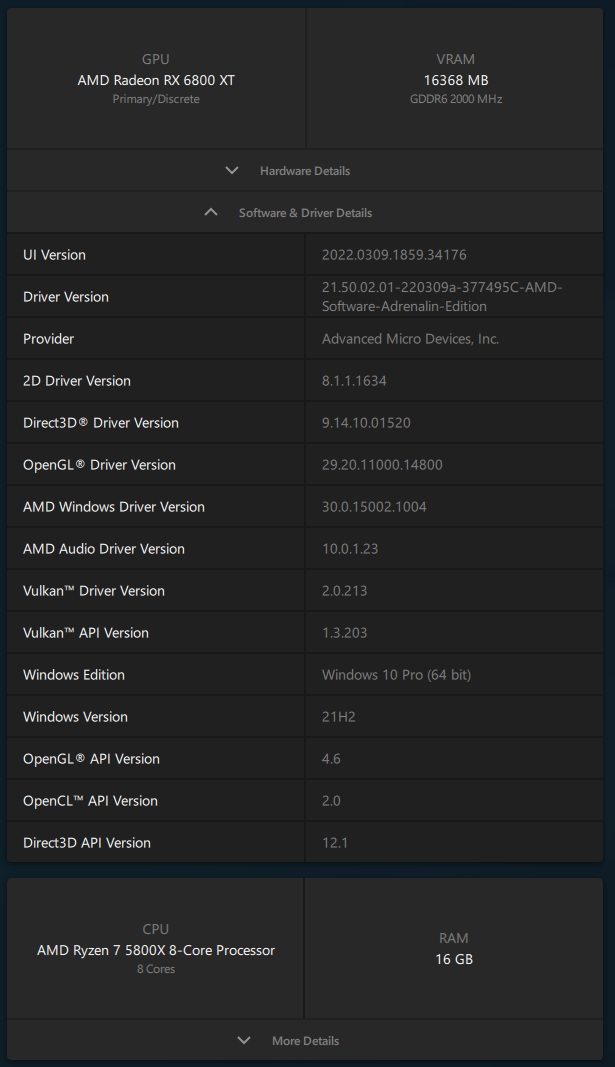Select the Advanced Micro Devices, Inc. value
Image resolution: width=615 pixels, height=1067 pixels.
click(410, 339)
